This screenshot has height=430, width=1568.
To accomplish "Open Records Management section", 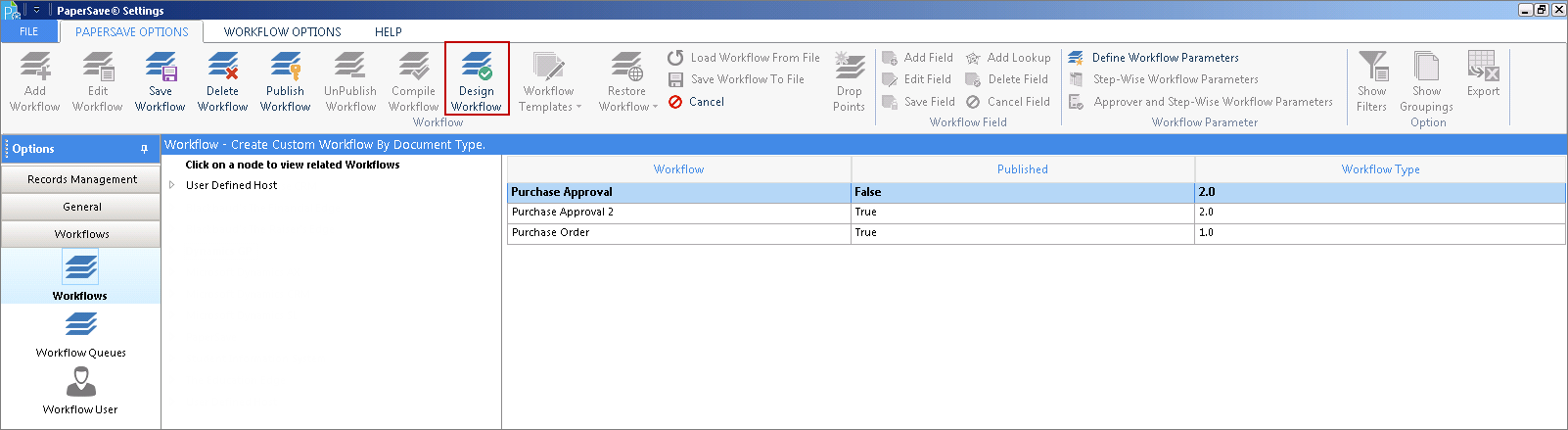I will coord(81,179).
